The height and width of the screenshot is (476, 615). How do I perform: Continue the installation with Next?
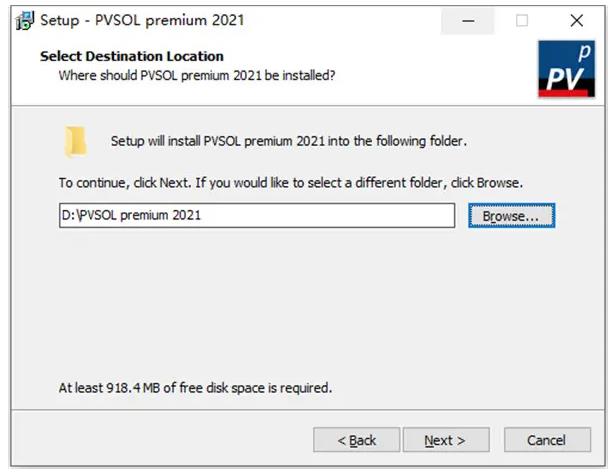point(446,440)
